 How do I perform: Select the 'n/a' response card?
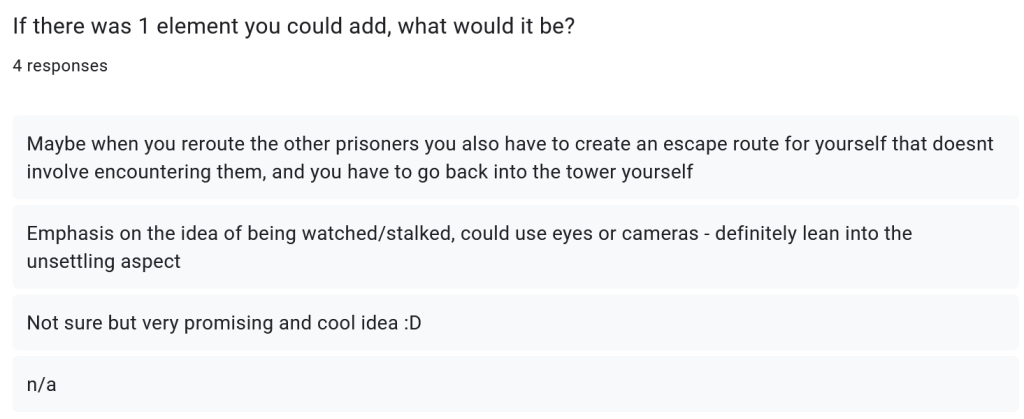click(x=515, y=384)
